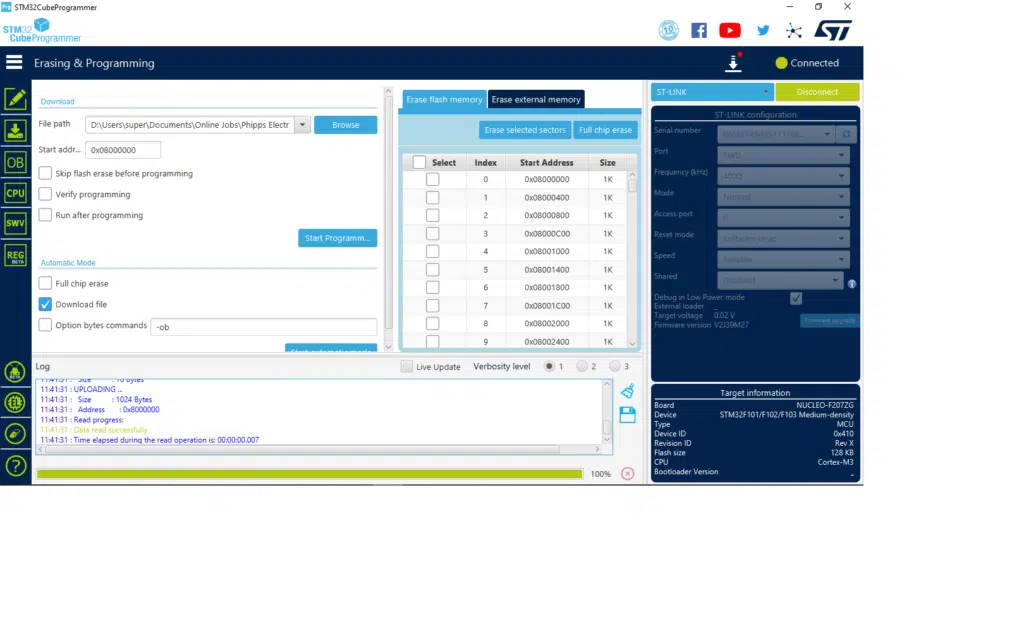Screen dimensions: 1024x626
Task: Click the STM32CubeProgrammer logo
Action: [x=42, y=31]
